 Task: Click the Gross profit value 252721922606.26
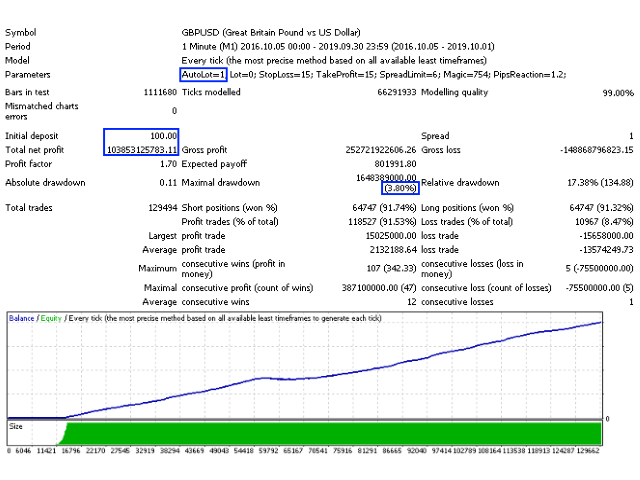[x=381, y=150]
